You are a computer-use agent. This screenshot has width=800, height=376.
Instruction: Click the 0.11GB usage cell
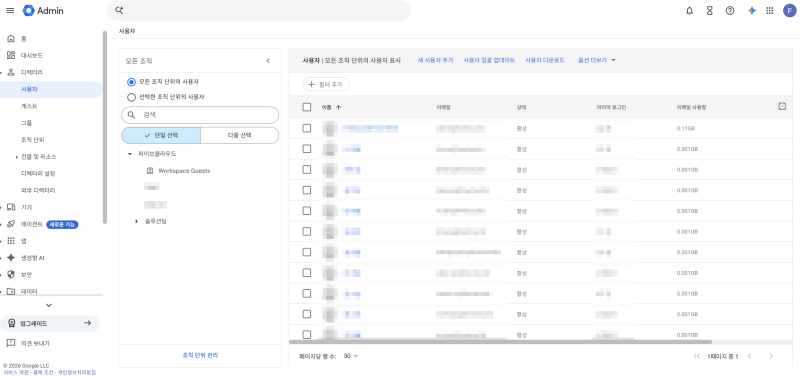[x=685, y=128]
